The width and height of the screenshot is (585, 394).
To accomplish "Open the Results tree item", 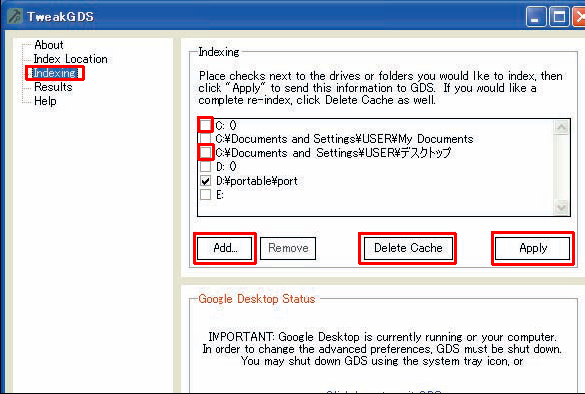I will click(x=53, y=87).
